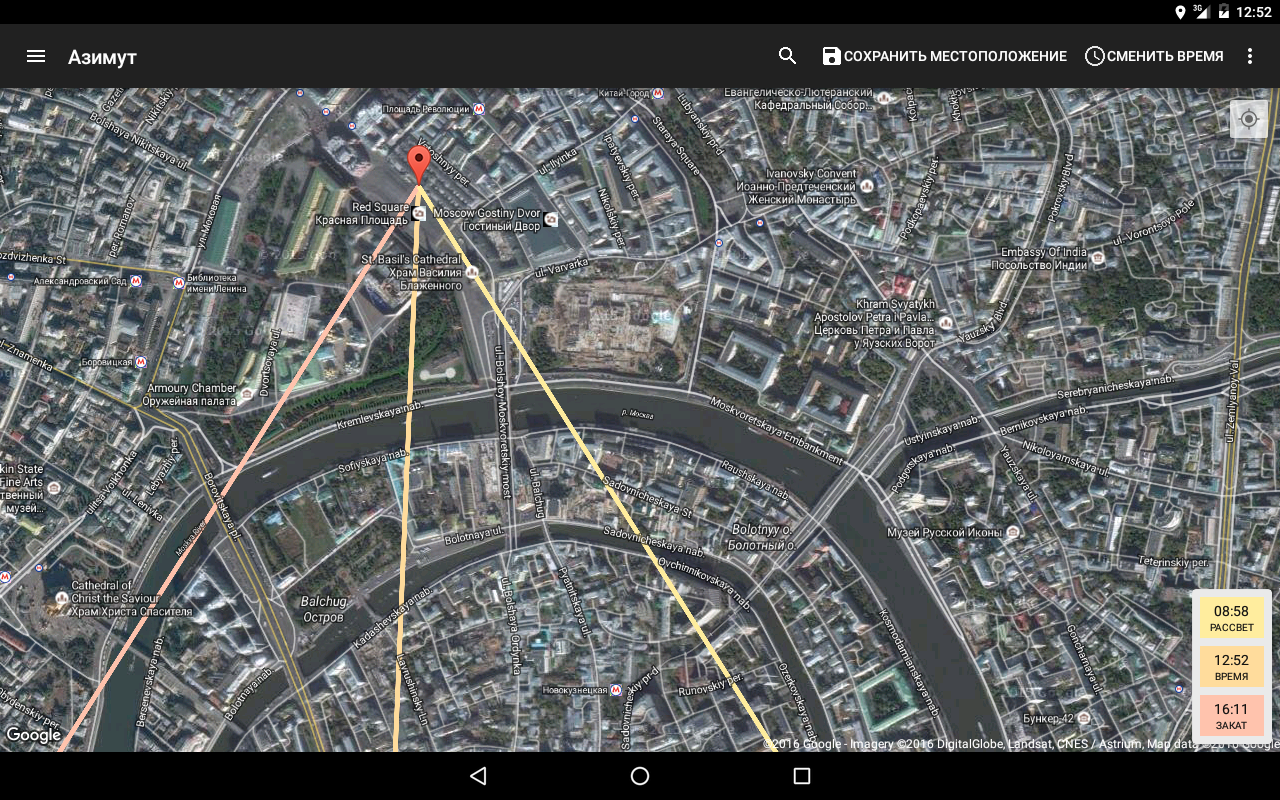This screenshot has width=1280, height=800.
Task: Click the 'Площадь Революции' station label
Action: [x=426, y=108]
